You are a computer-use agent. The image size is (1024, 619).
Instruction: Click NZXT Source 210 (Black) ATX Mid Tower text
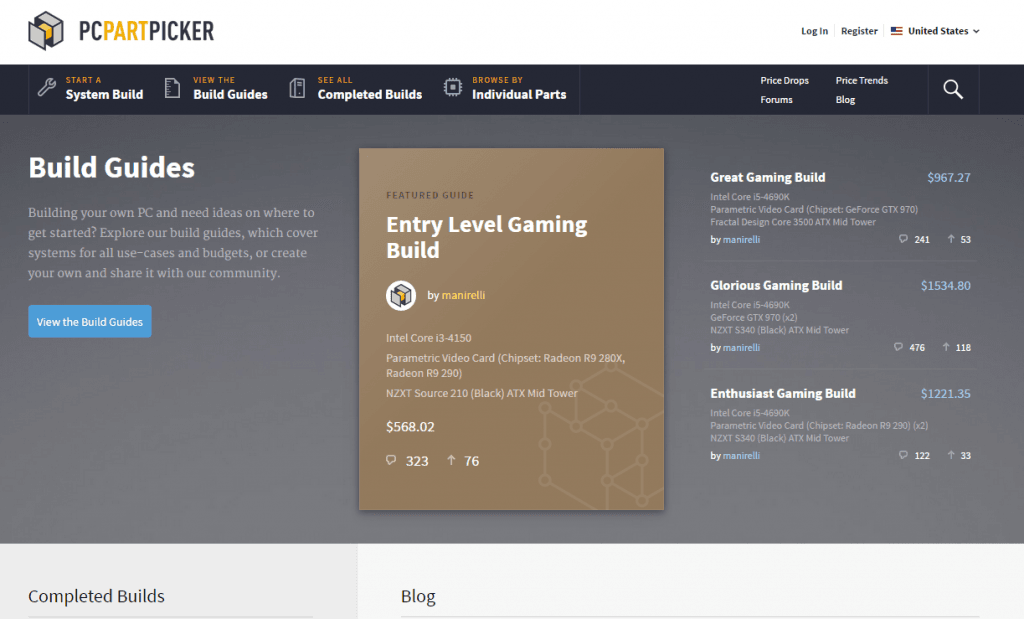482,393
